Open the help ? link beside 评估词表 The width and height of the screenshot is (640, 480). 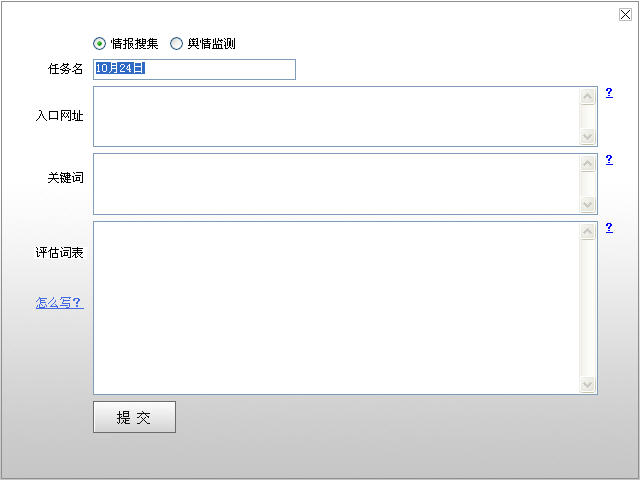[x=609, y=228]
